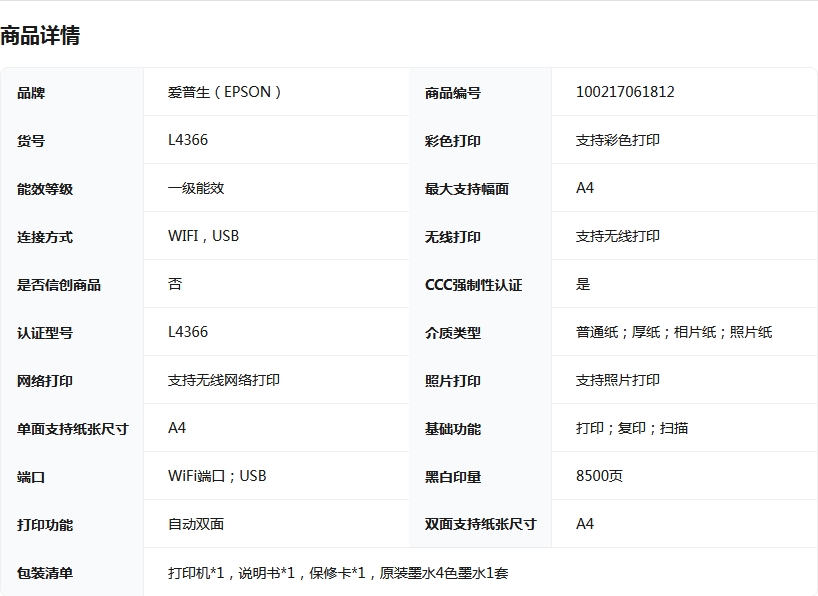This screenshot has height=596, width=818.
Task: Select the 彩色打印 label
Action: (453, 141)
